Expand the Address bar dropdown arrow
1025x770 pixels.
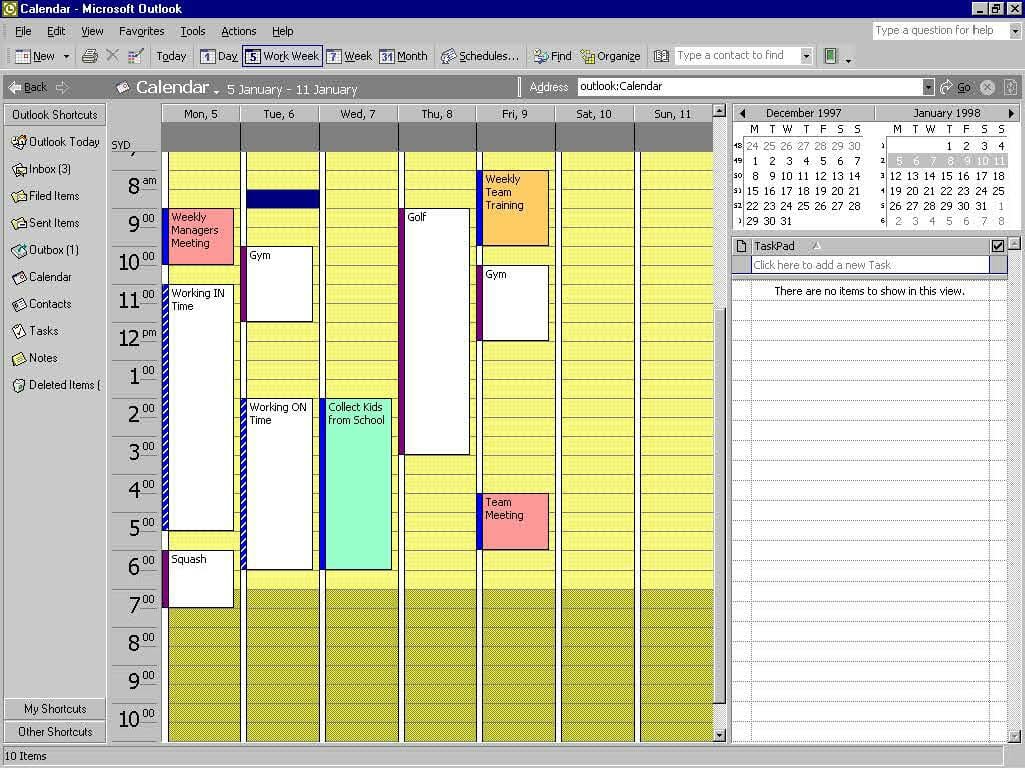point(928,87)
